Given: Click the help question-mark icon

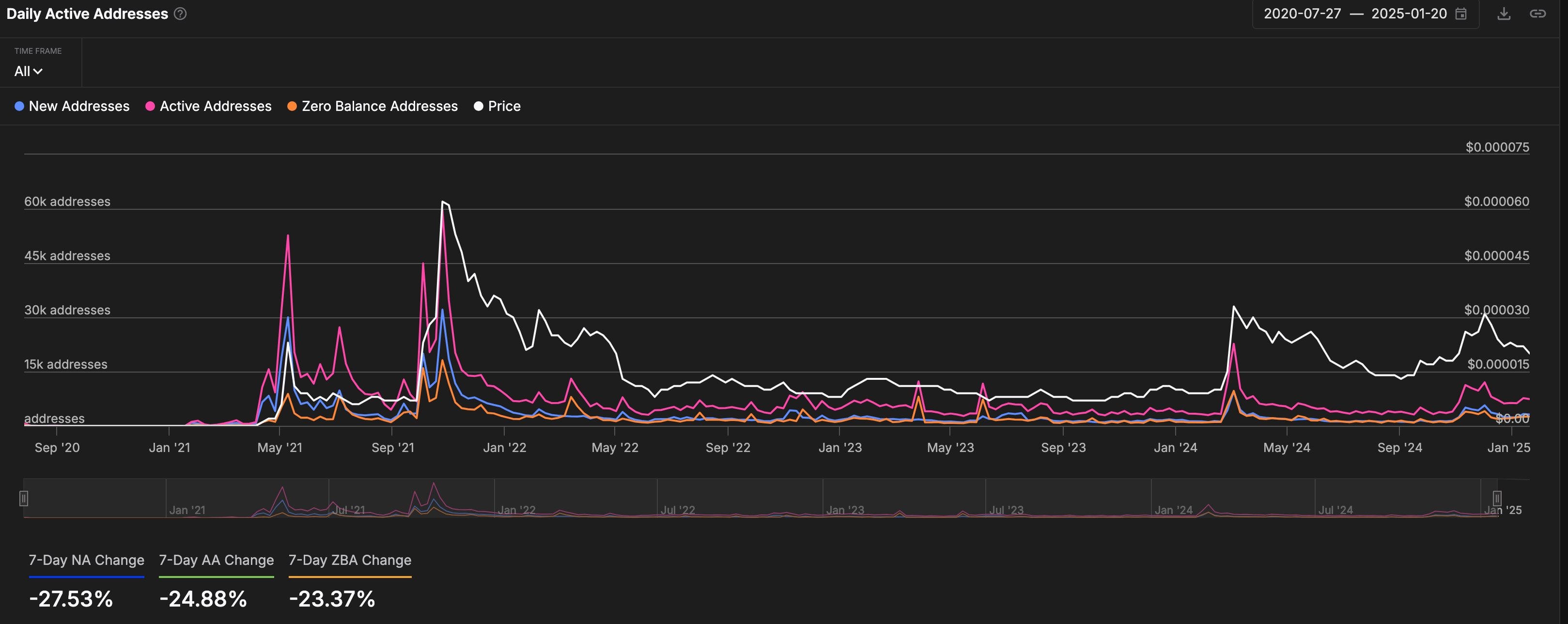Looking at the screenshot, I should tap(180, 14).
